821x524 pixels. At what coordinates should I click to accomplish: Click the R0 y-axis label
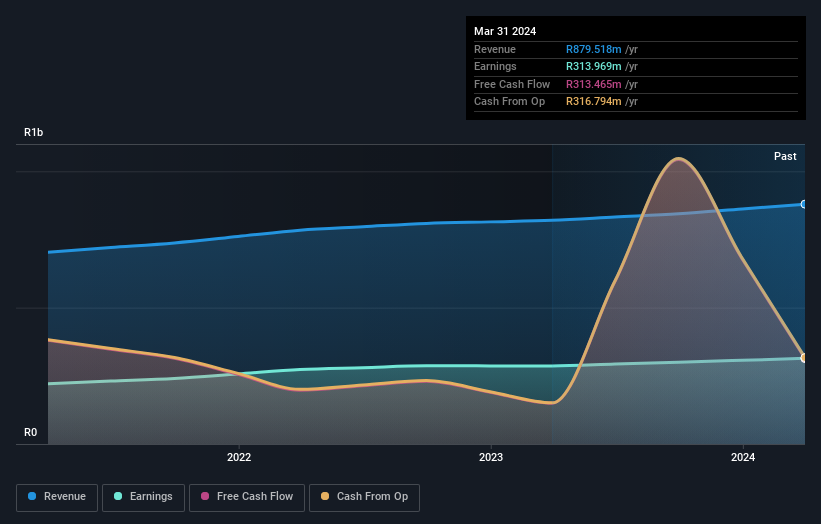point(30,432)
